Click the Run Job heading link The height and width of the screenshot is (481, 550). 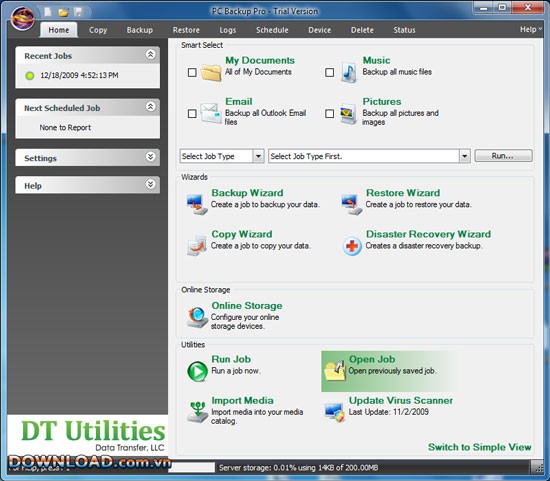231,359
